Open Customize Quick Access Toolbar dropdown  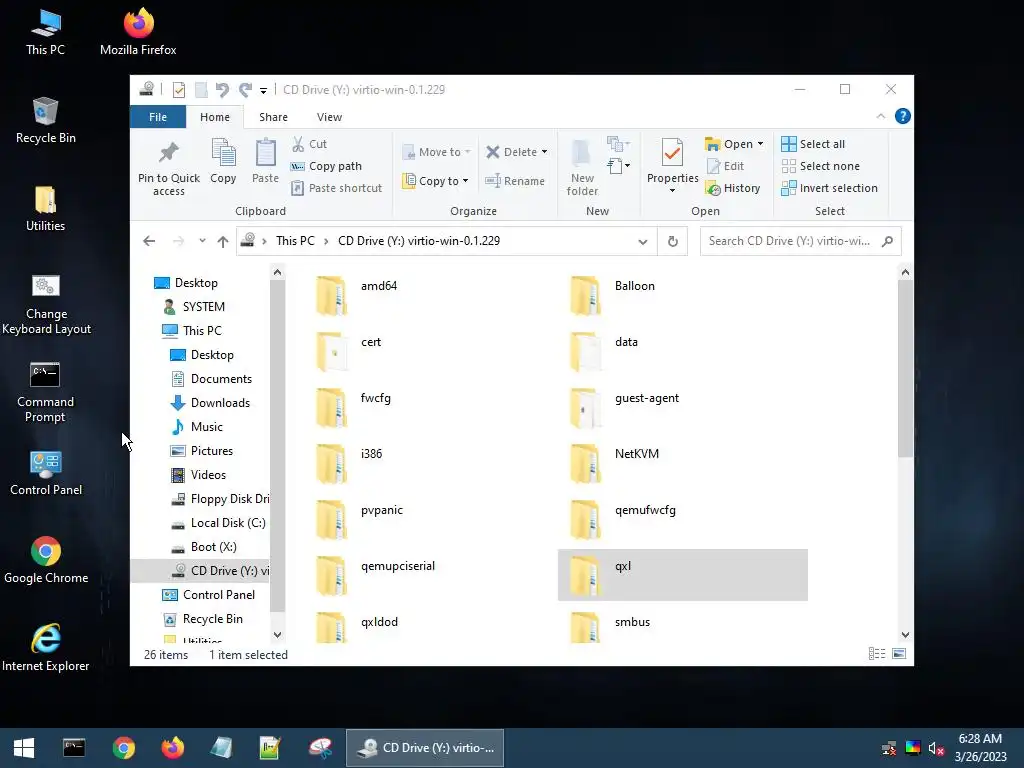click(x=263, y=90)
